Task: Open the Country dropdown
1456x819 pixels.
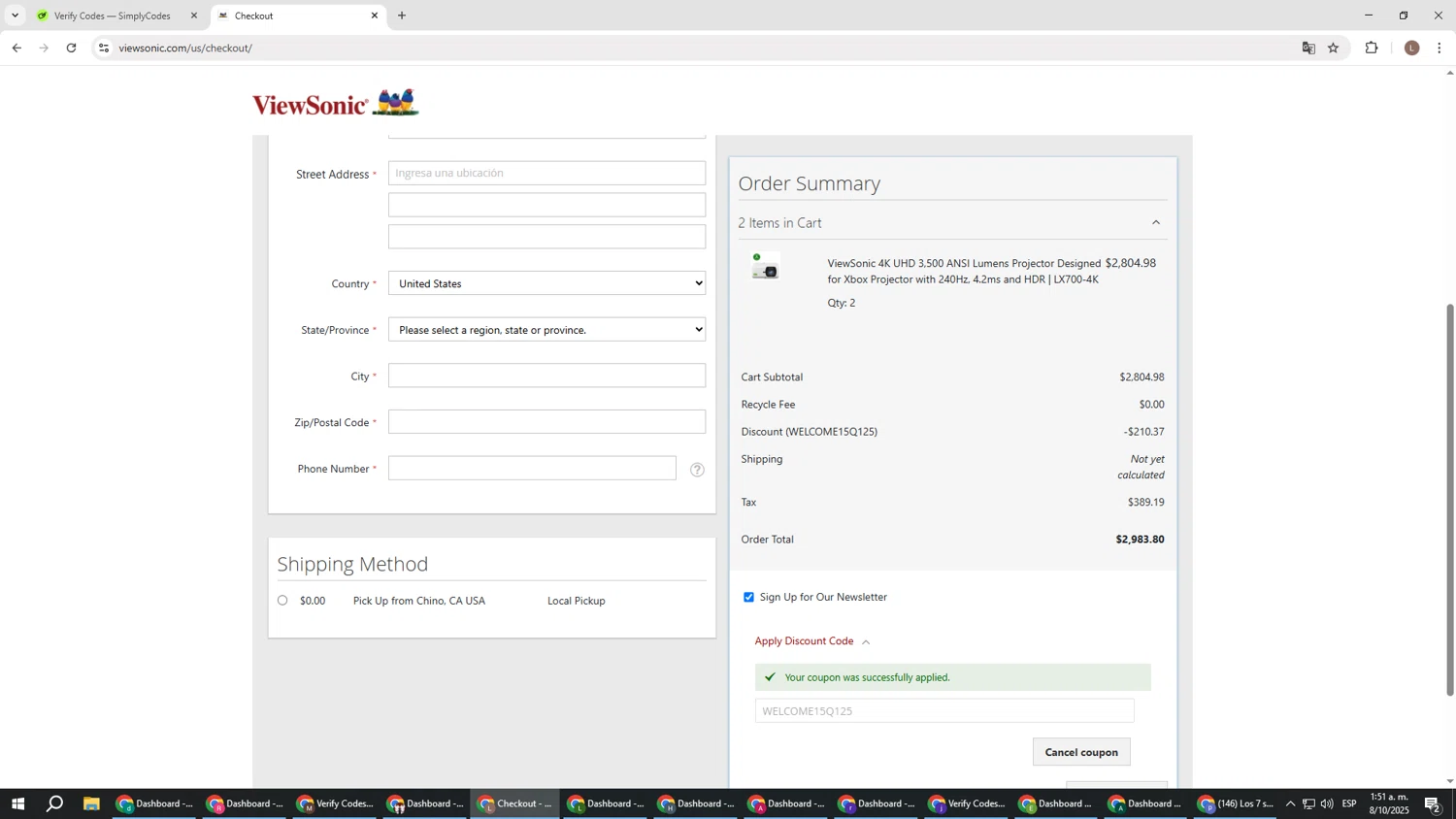Action: 546,283
